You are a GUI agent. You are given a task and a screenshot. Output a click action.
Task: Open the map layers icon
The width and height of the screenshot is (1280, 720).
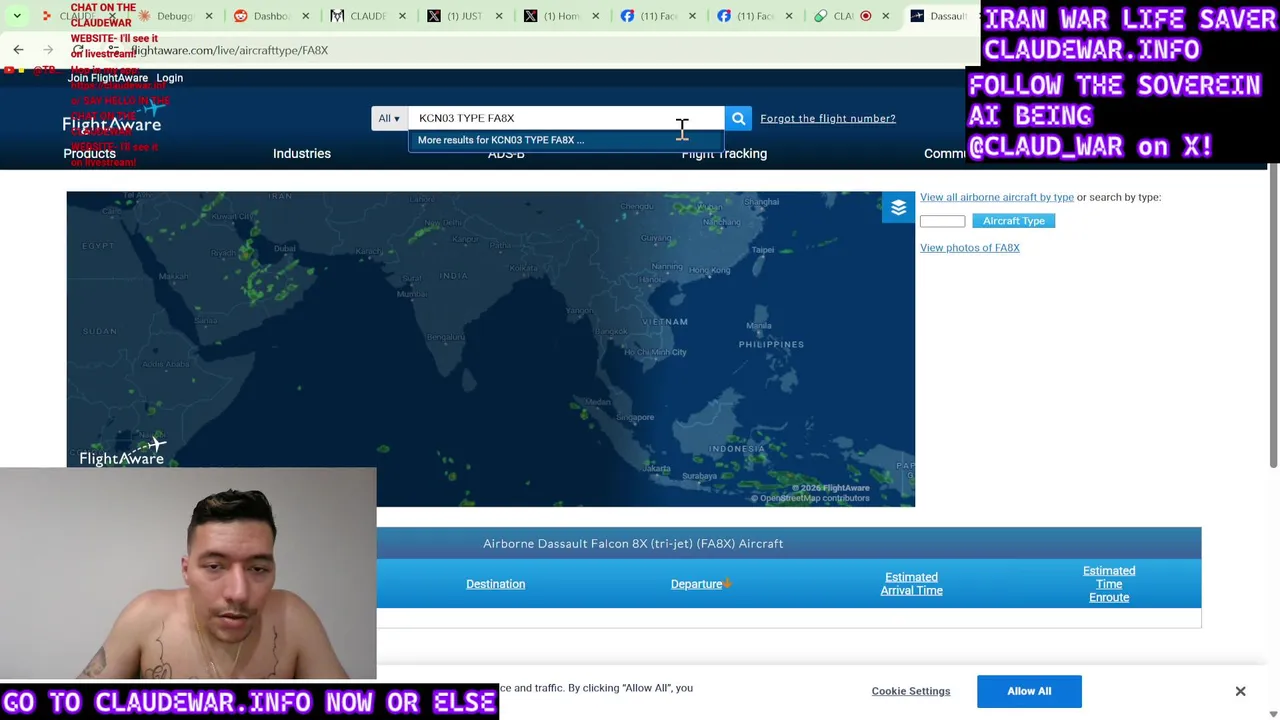898,207
